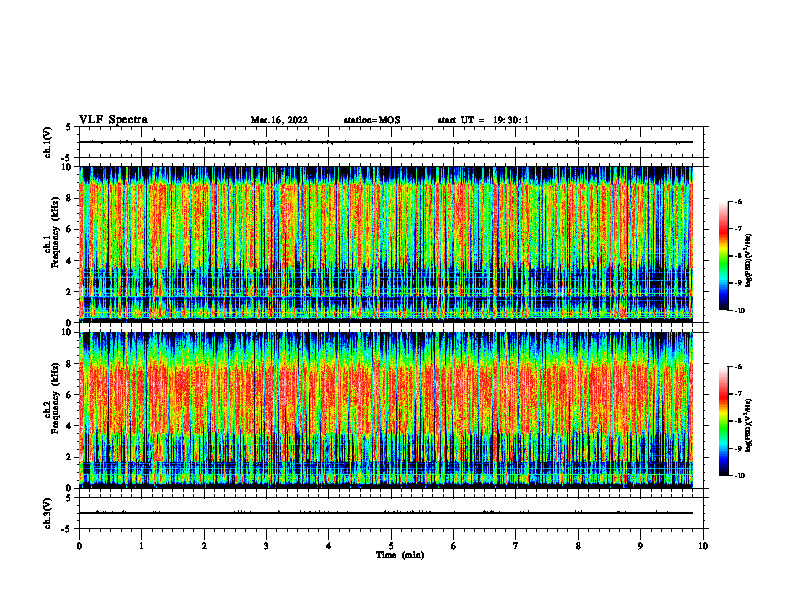Click the "start UT = 19:30: 1" text
The width and height of the screenshot is (792, 612).
click(x=483, y=120)
